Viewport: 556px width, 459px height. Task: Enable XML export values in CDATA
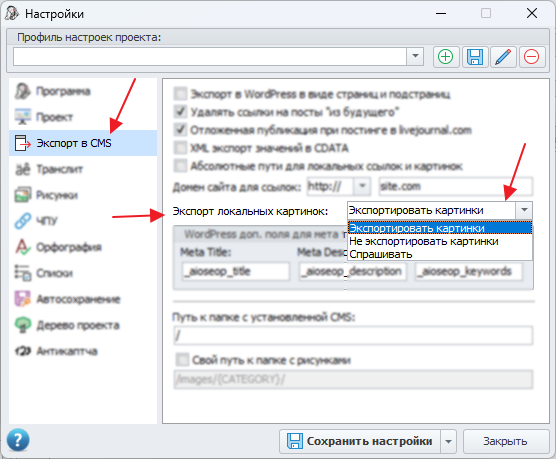[x=180, y=148]
